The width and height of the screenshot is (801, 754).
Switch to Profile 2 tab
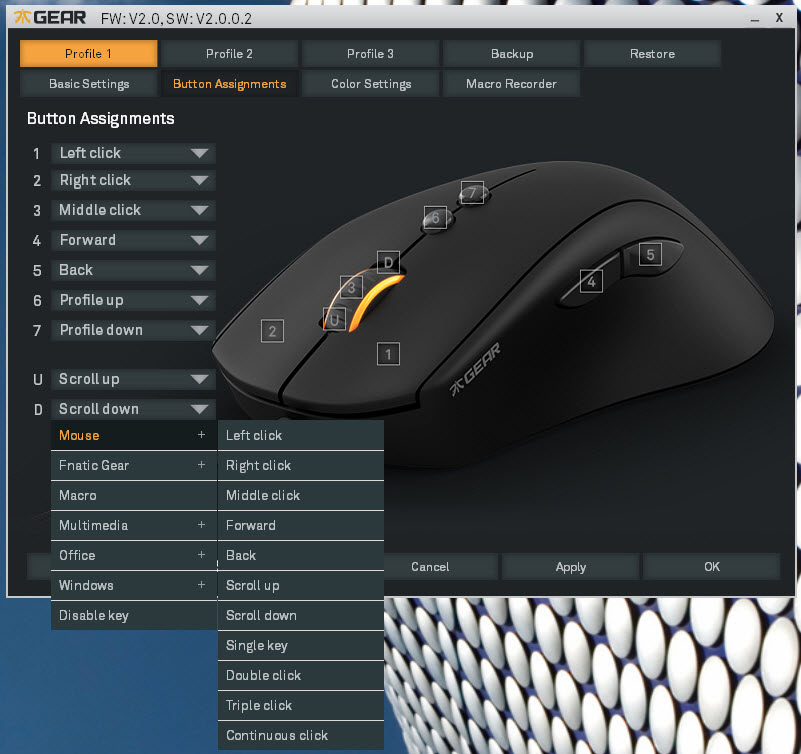pos(229,54)
